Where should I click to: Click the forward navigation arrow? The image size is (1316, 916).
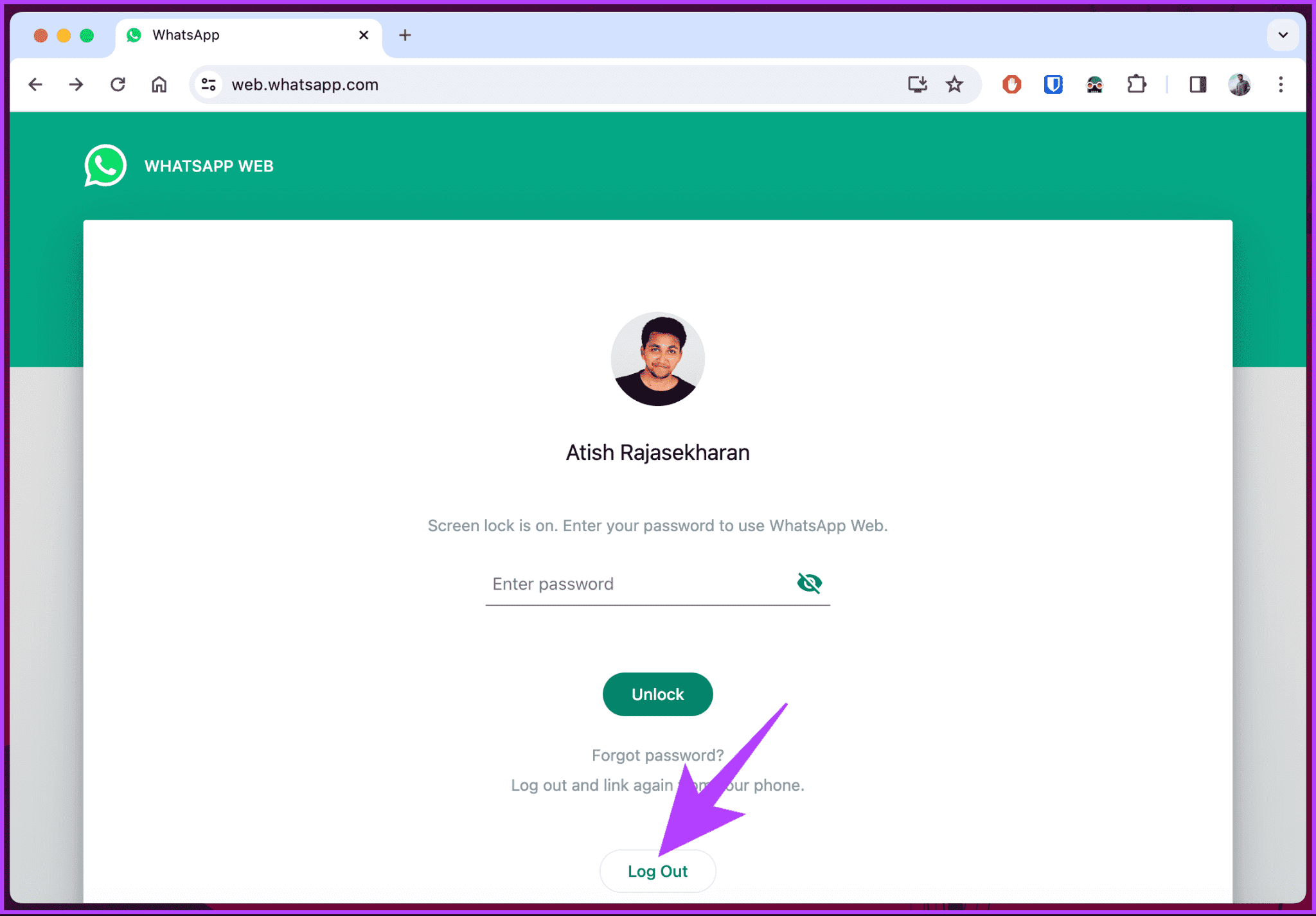point(75,84)
